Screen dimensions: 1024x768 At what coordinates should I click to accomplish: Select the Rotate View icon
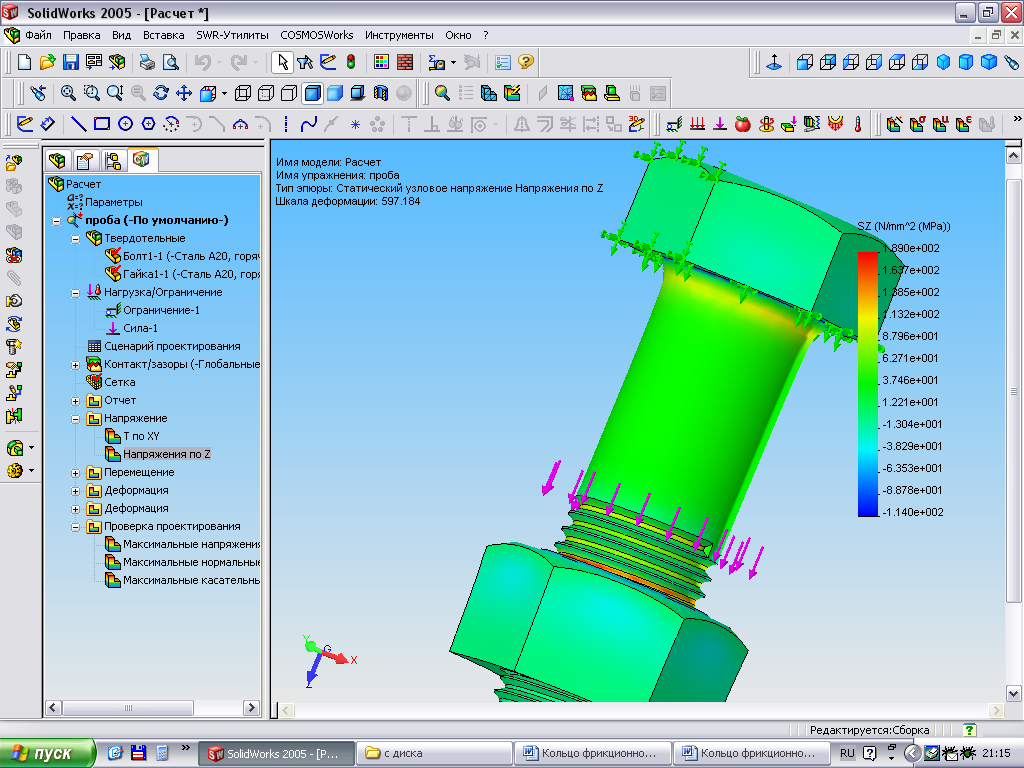pos(161,93)
